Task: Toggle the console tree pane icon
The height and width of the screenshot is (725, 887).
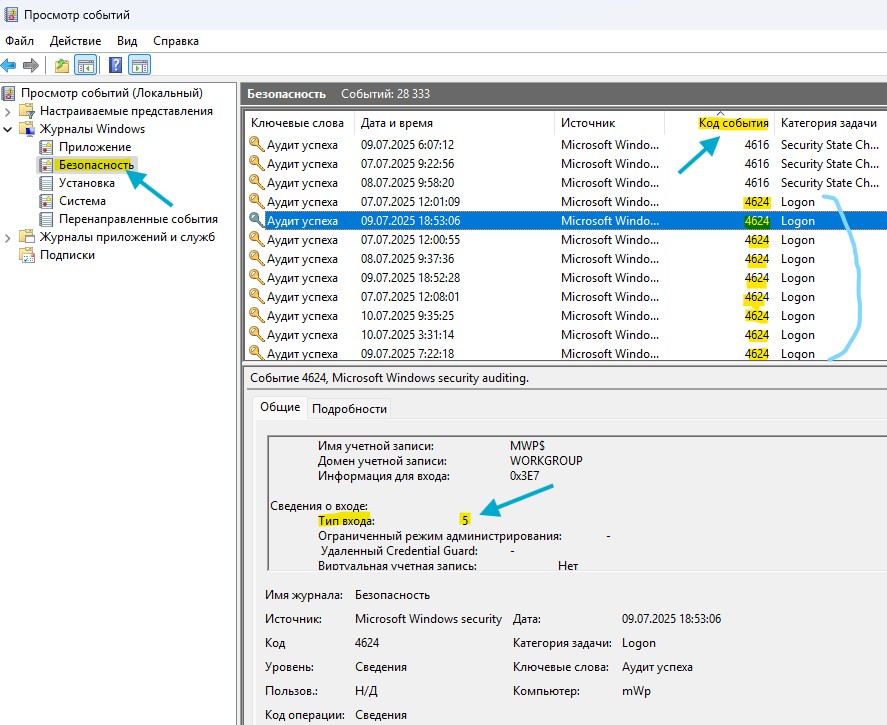Action: (86, 65)
